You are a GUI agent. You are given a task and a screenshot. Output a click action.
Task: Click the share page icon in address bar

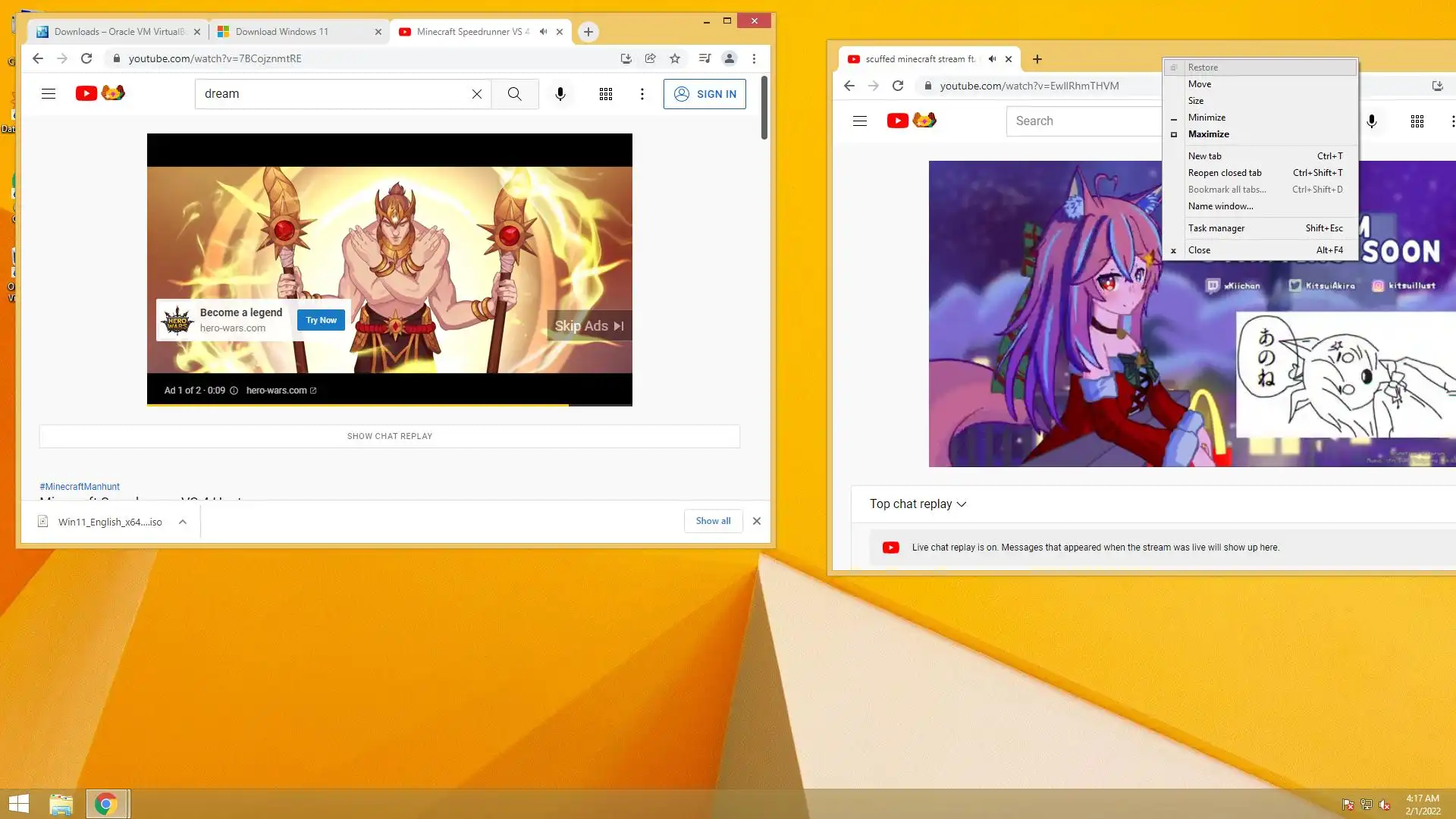[x=651, y=58]
